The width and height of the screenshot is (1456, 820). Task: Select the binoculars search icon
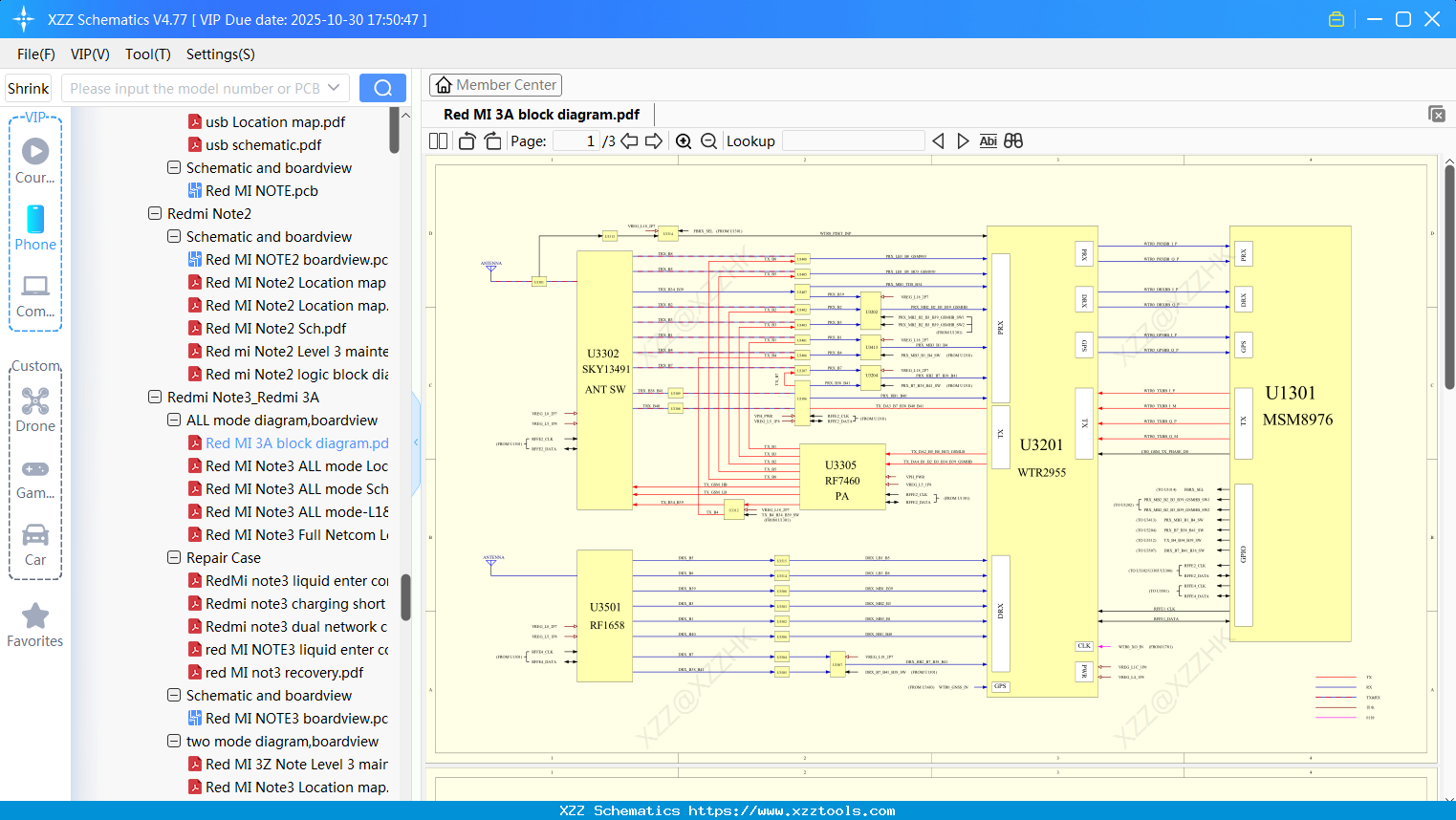tap(1012, 140)
